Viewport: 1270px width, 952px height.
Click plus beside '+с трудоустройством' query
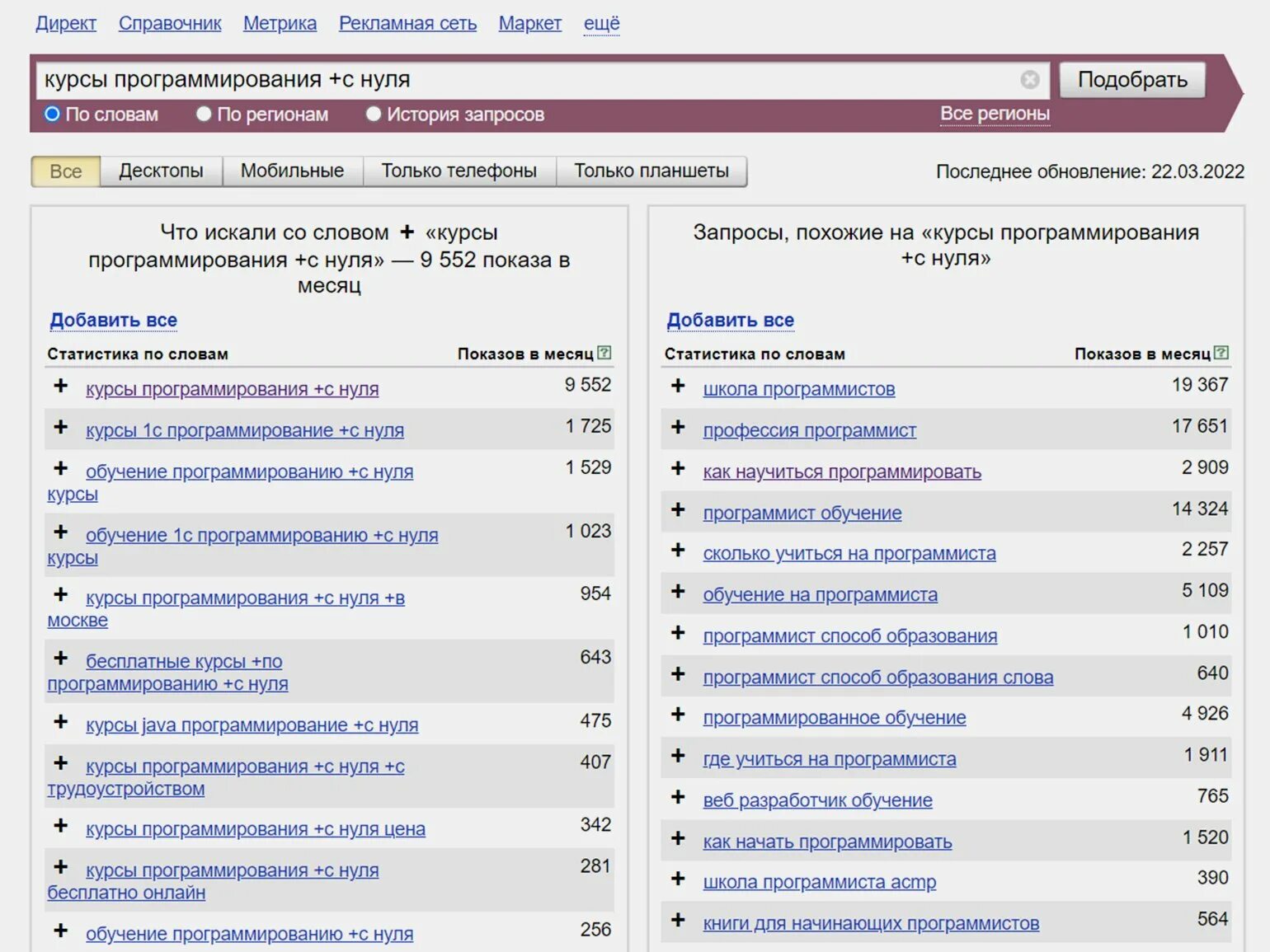(x=61, y=762)
